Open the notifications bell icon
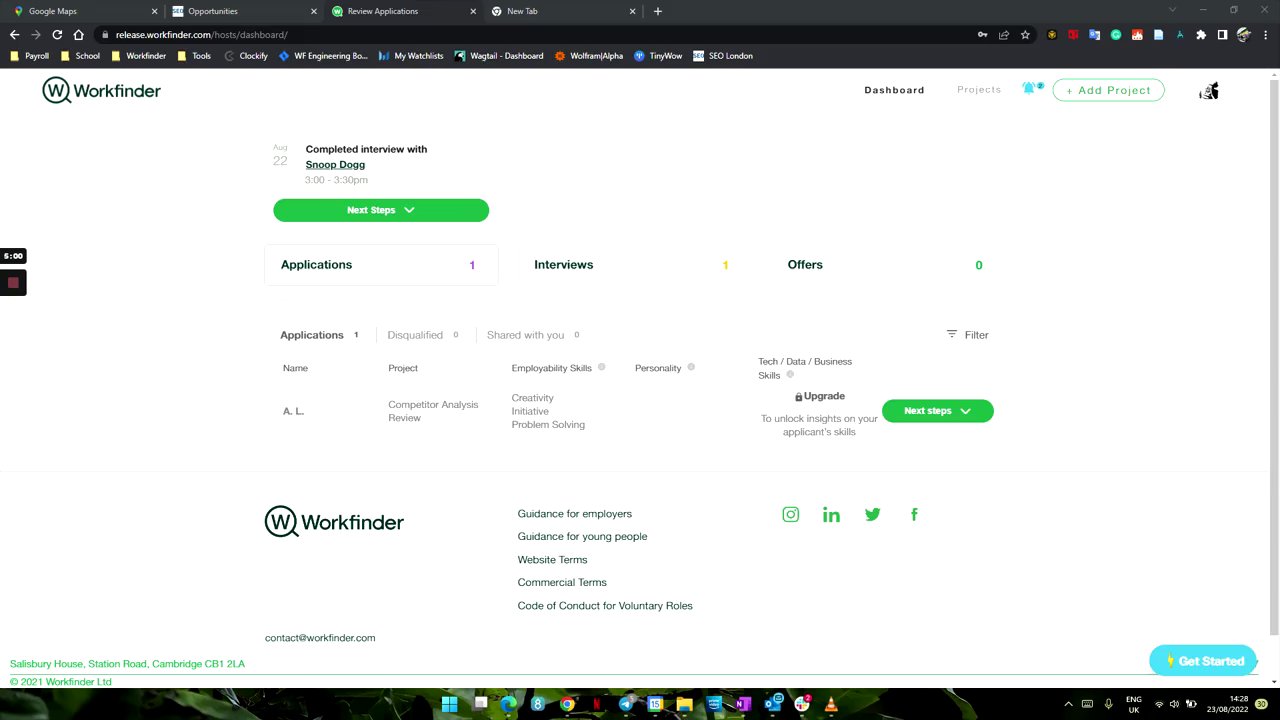The image size is (1280, 720). pyautogui.click(x=1029, y=88)
